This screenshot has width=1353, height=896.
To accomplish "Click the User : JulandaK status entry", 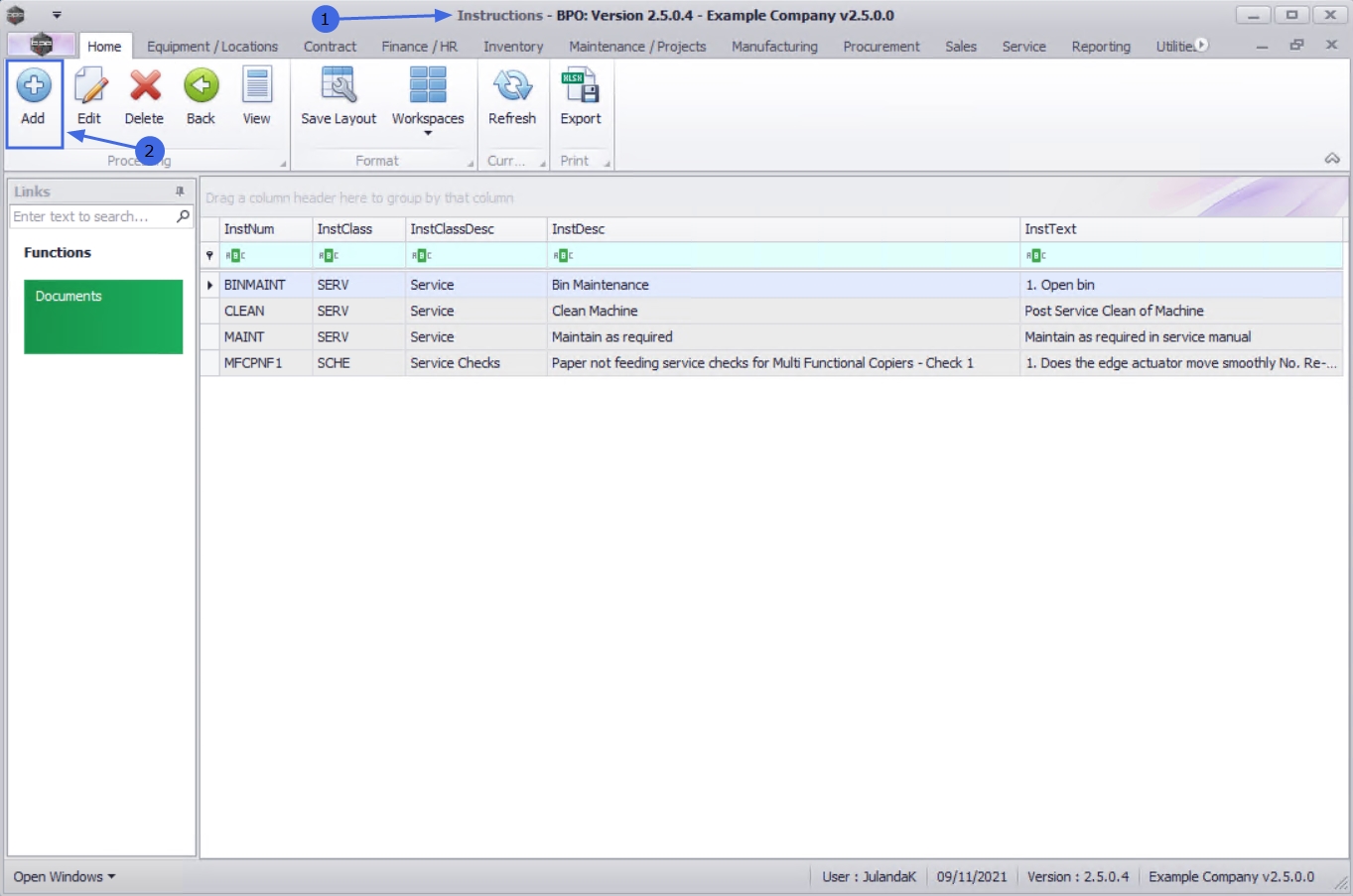I will [x=869, y=876].
